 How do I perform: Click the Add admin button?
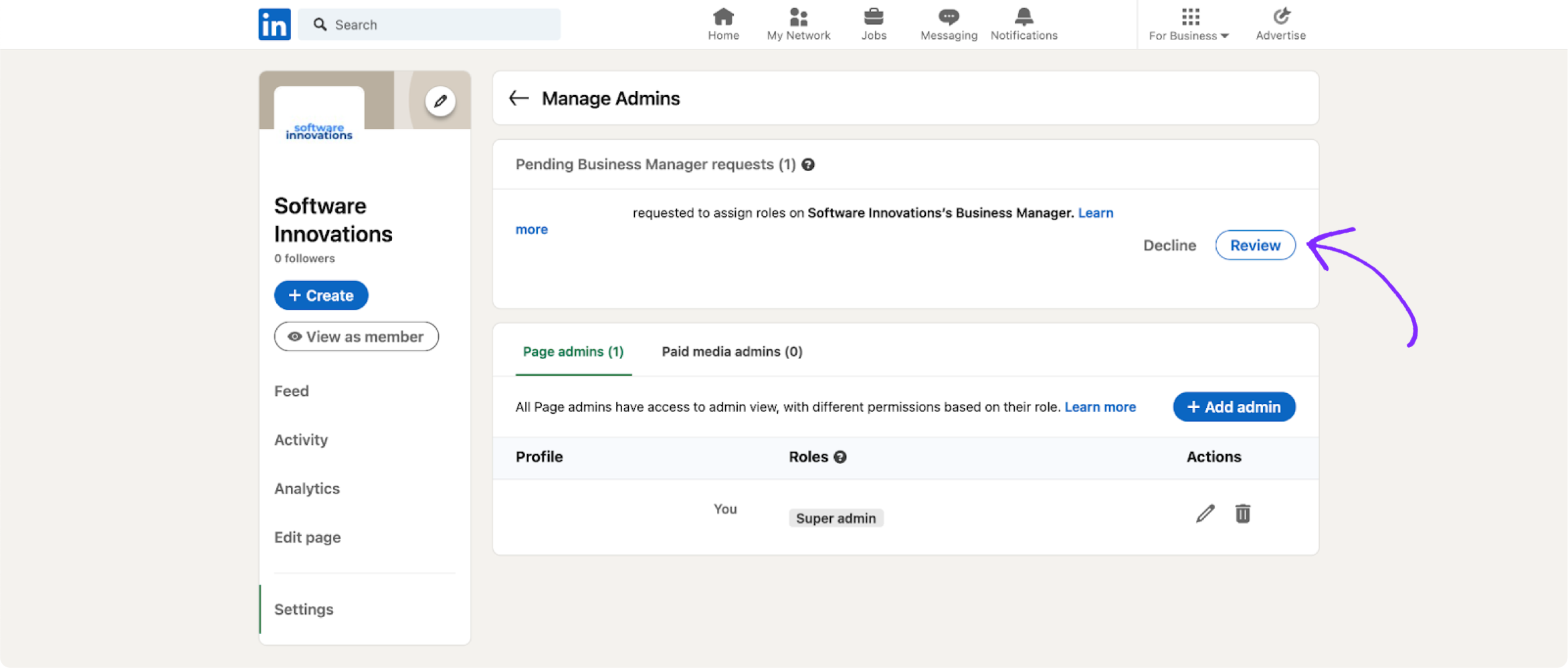pos(1234,407)
